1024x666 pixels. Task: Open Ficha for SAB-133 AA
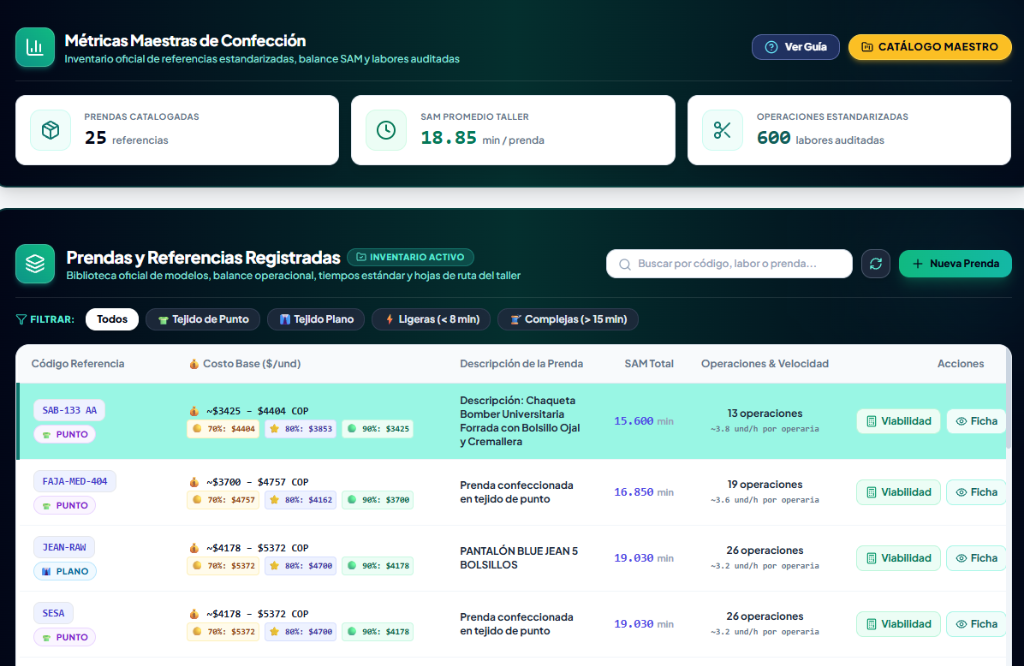click(x=976, y=421)
